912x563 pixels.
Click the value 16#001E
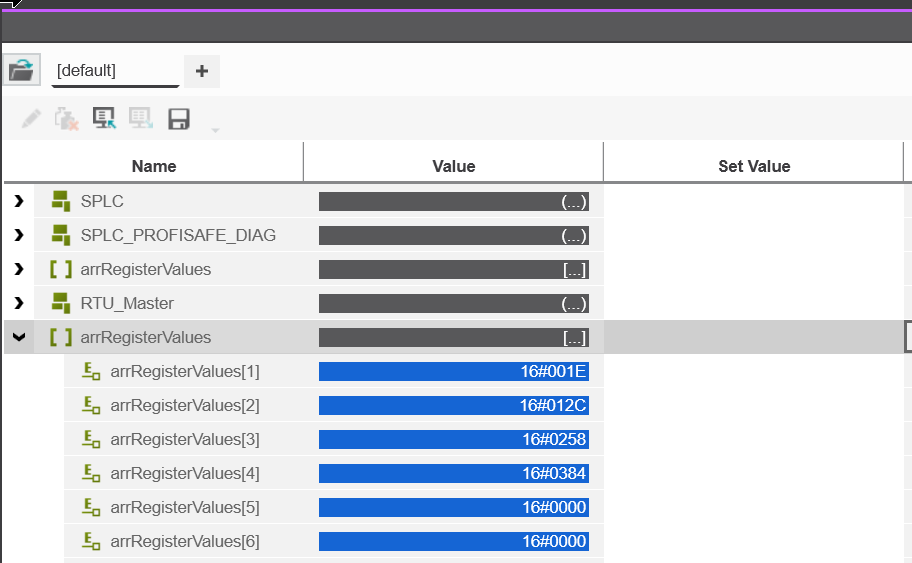pos(454,371)
